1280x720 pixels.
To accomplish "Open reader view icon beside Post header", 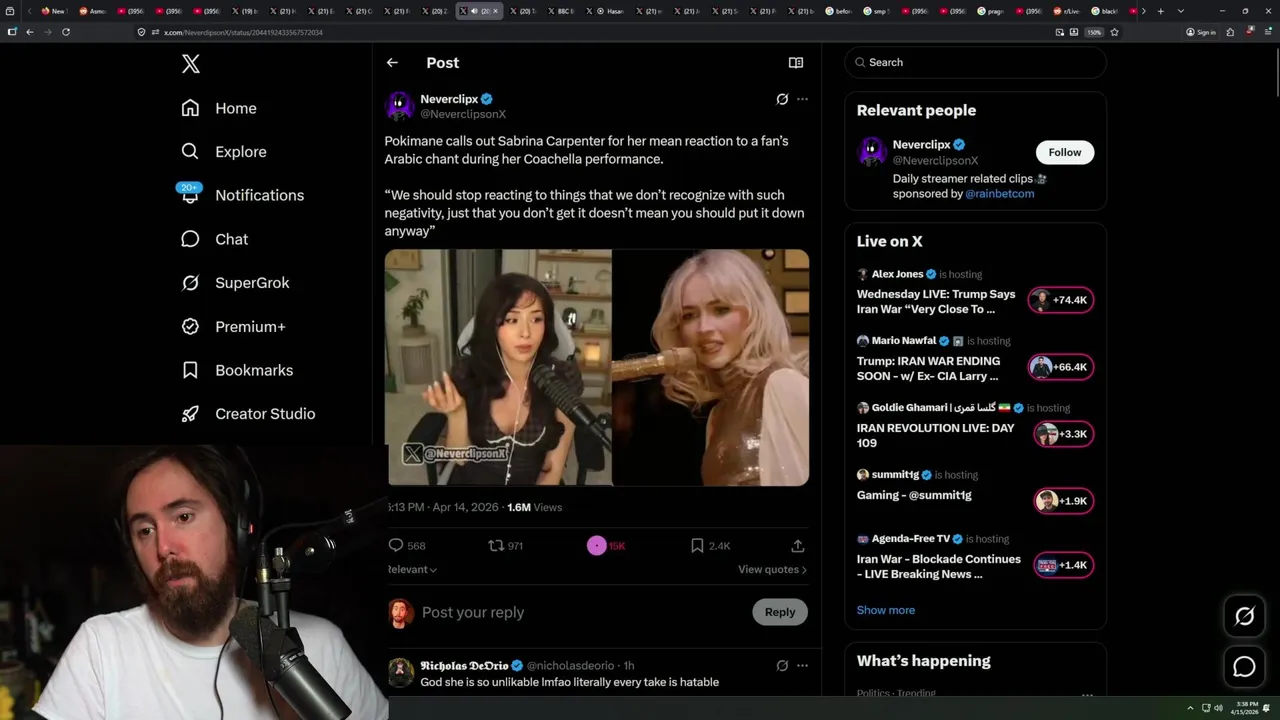I will 796,62.
